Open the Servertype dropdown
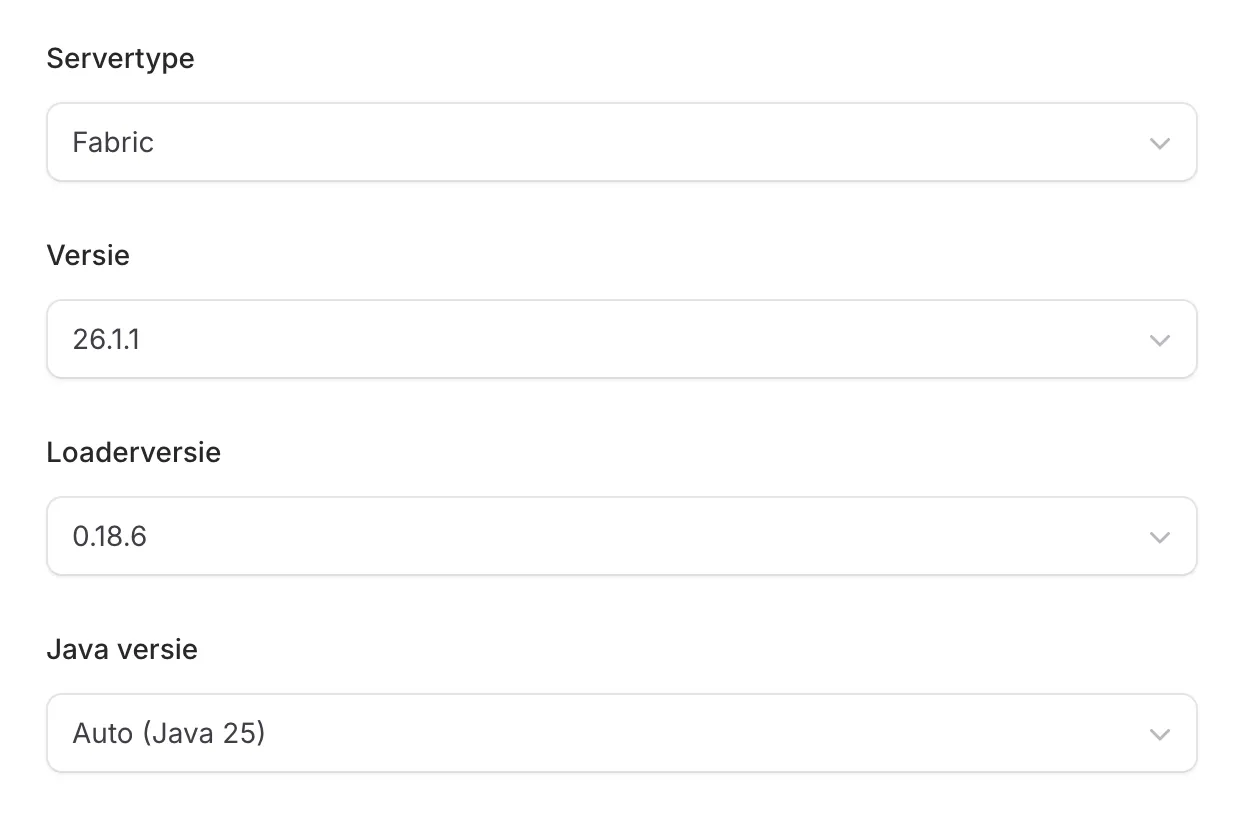The image size is (1248, 814). [621, 142]
